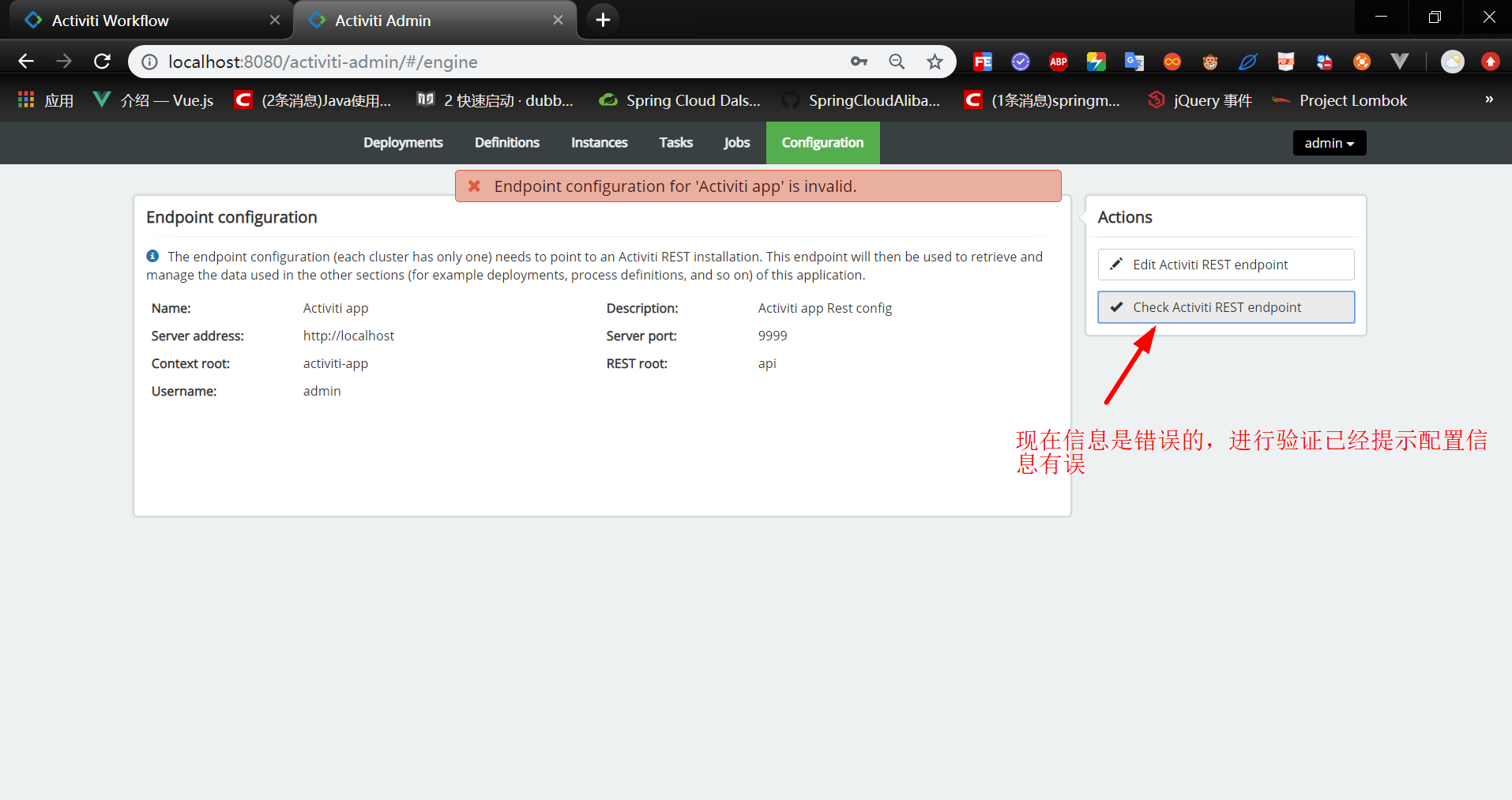Click the browser forward arrow

(64, 62)
